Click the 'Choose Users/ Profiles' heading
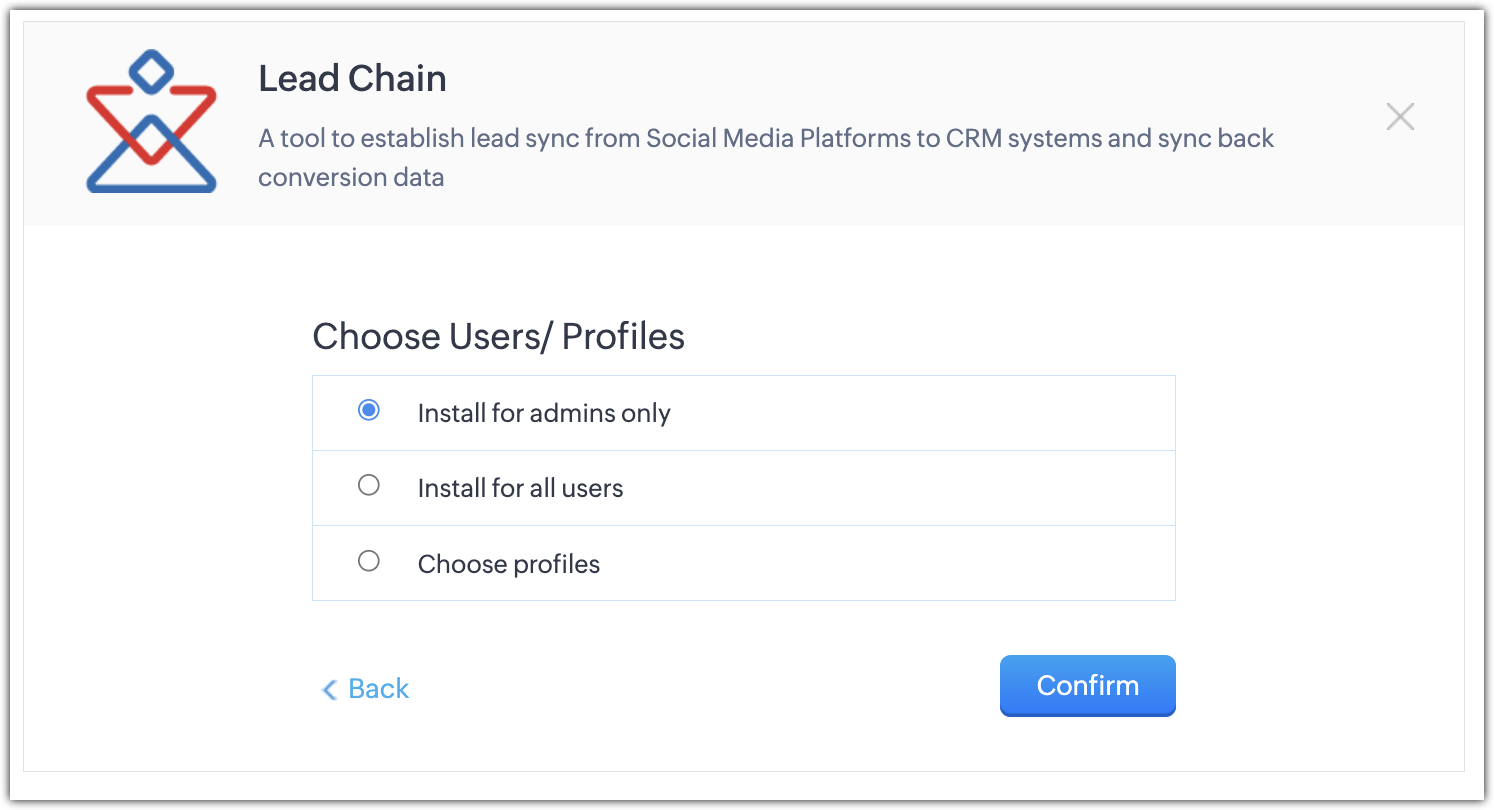The image size is (1494, 810). [498, 337]
